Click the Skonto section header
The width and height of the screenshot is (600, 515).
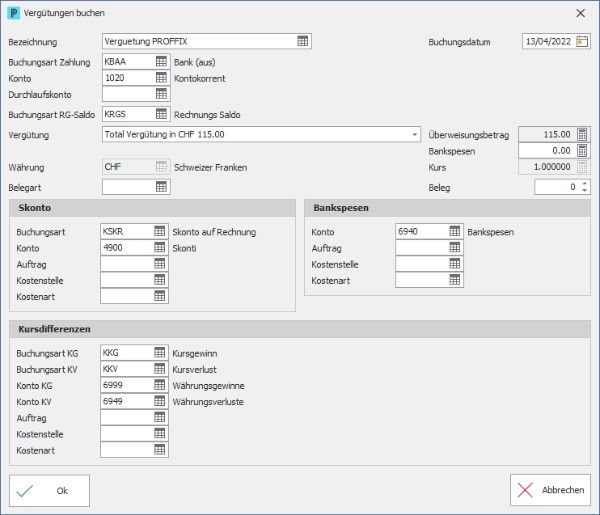152,208
